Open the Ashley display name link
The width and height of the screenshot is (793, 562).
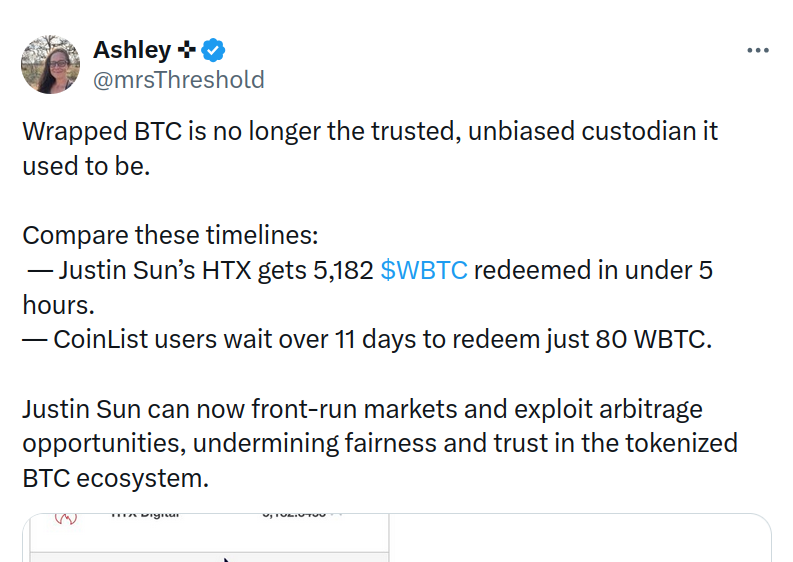(x=131, y=49)
